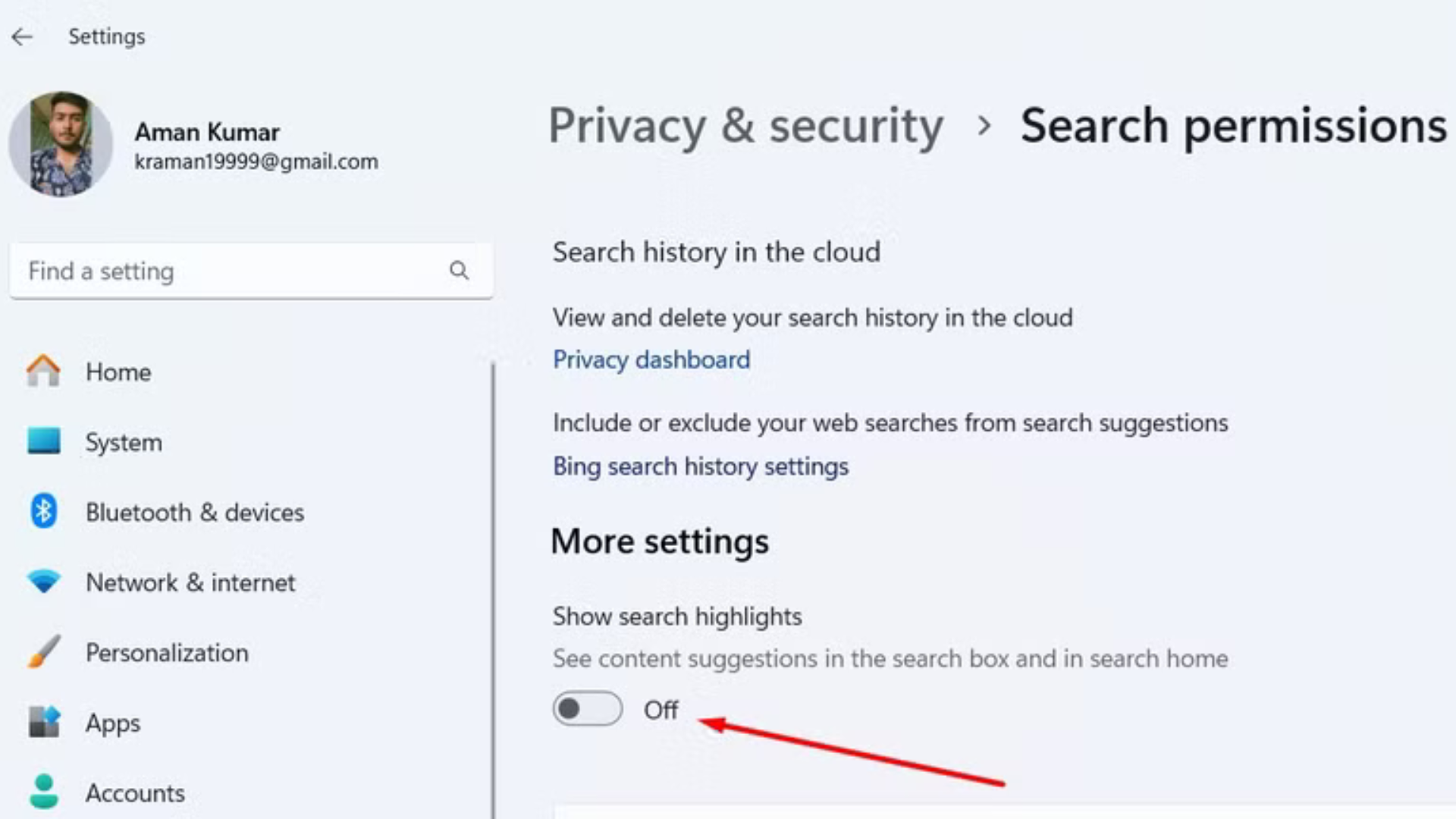Click the Accounts person icon
Image resolution: width=1456 pixels, height=819 pixels.
[x=43, y=792]
